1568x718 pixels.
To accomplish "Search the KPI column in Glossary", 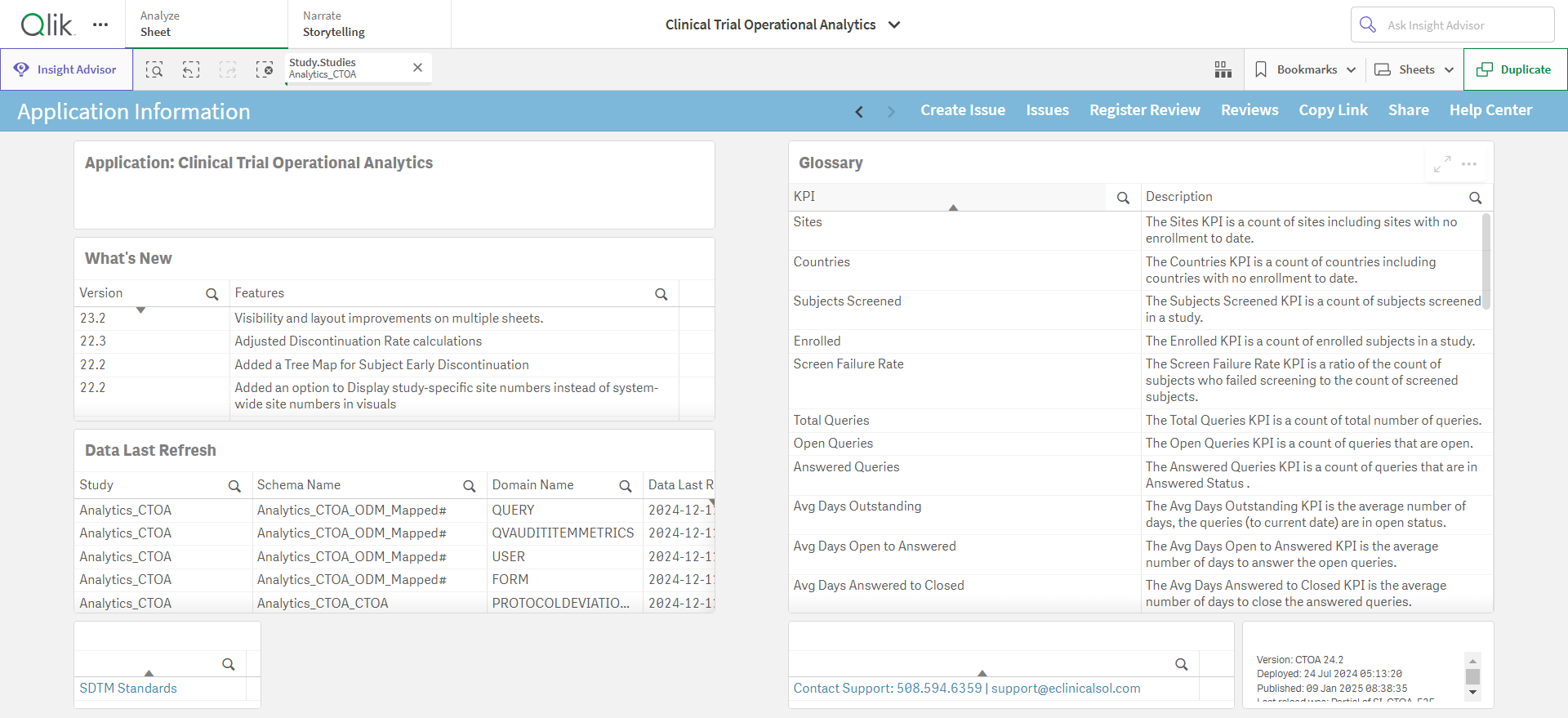I will pos(1123,198).
